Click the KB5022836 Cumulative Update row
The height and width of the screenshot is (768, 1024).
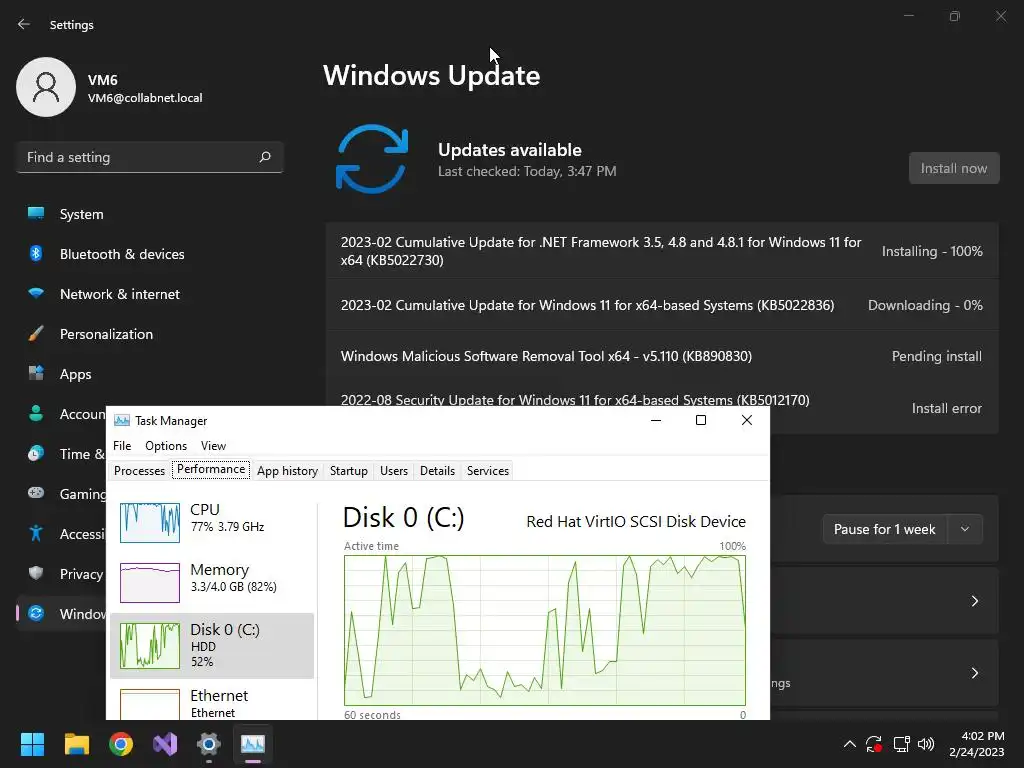662,306
